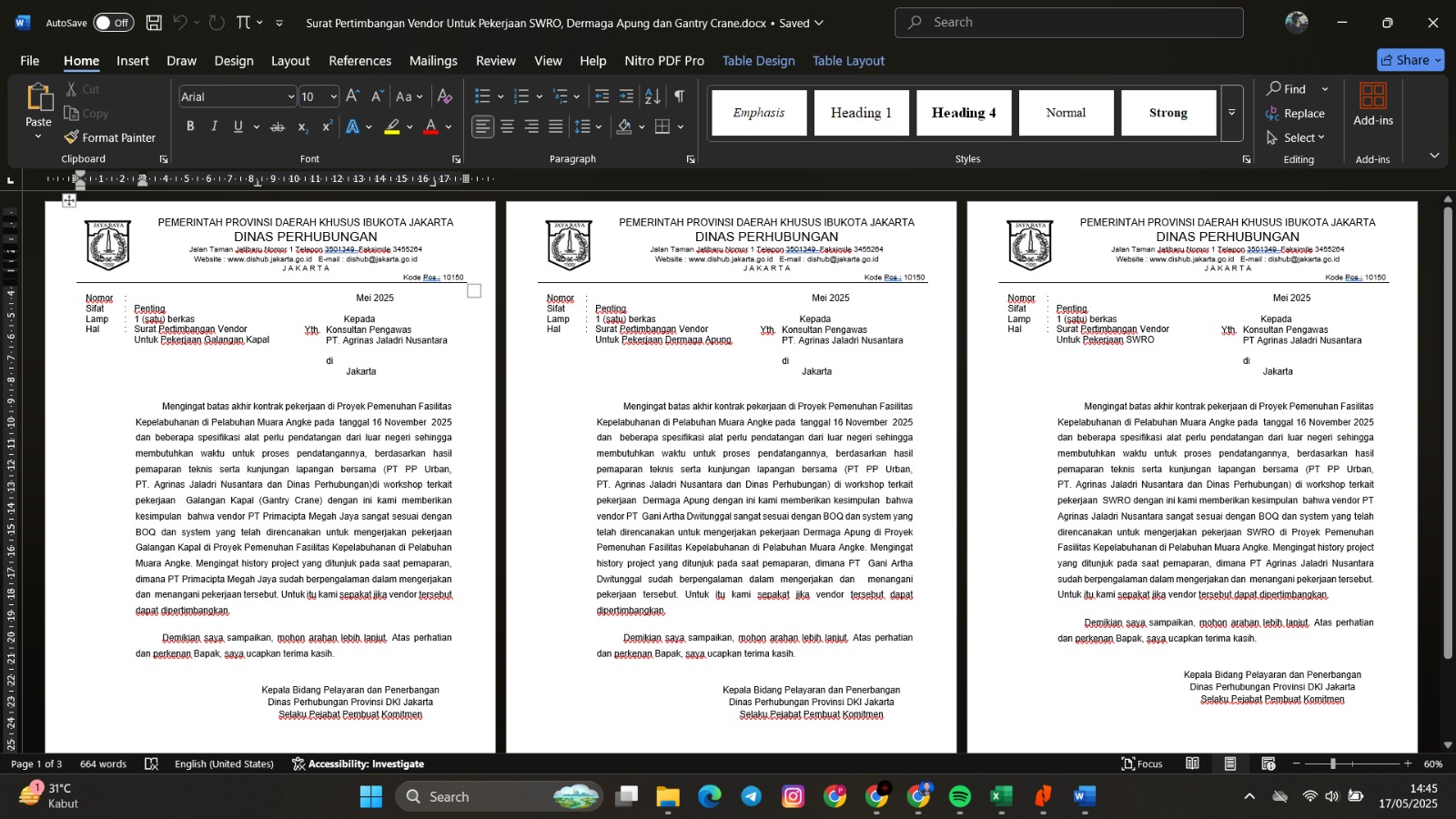Increase font size with grow icon
The width and height of the screenshot is (1456, 819).
click(x=353, y=96)
